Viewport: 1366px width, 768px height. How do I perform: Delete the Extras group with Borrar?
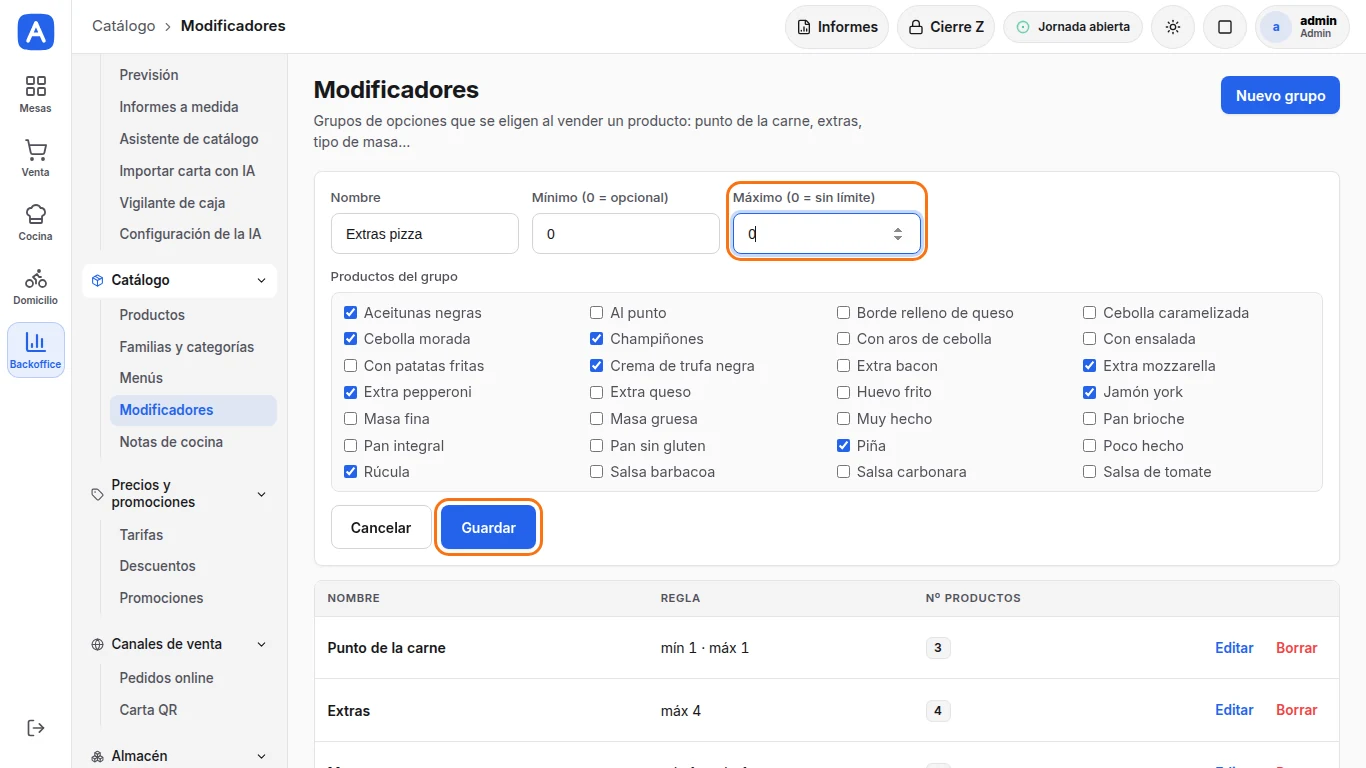(1296, 710)
